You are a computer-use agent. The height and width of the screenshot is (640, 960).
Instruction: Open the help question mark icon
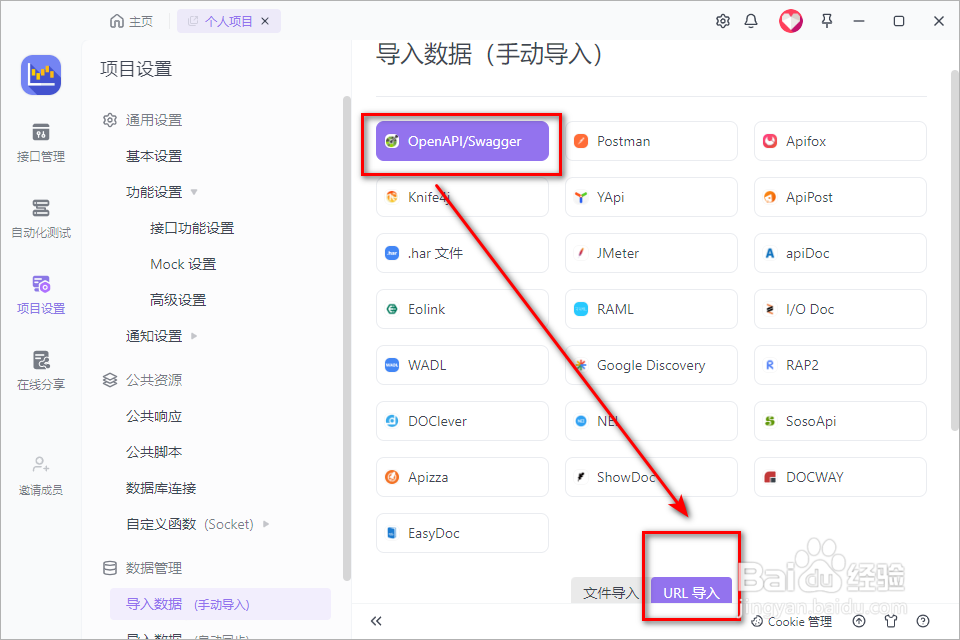[x=923, y=621]
